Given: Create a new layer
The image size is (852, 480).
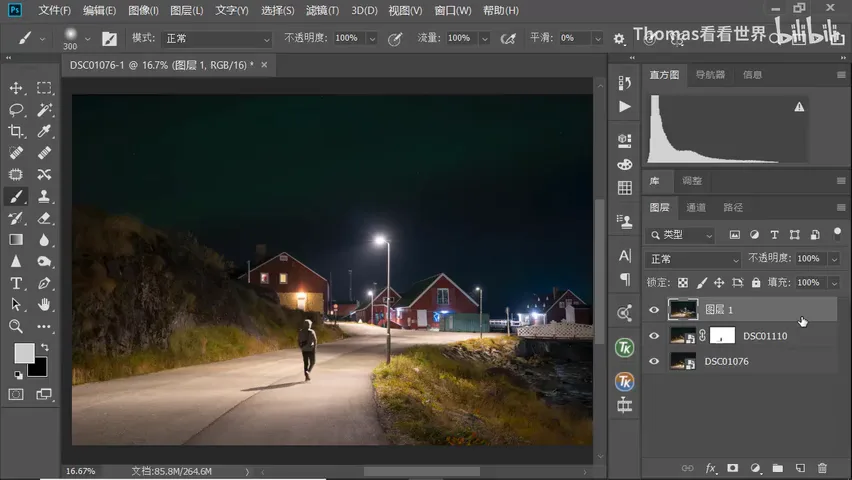Looking at the screenshot, I should tap(800, 468).
